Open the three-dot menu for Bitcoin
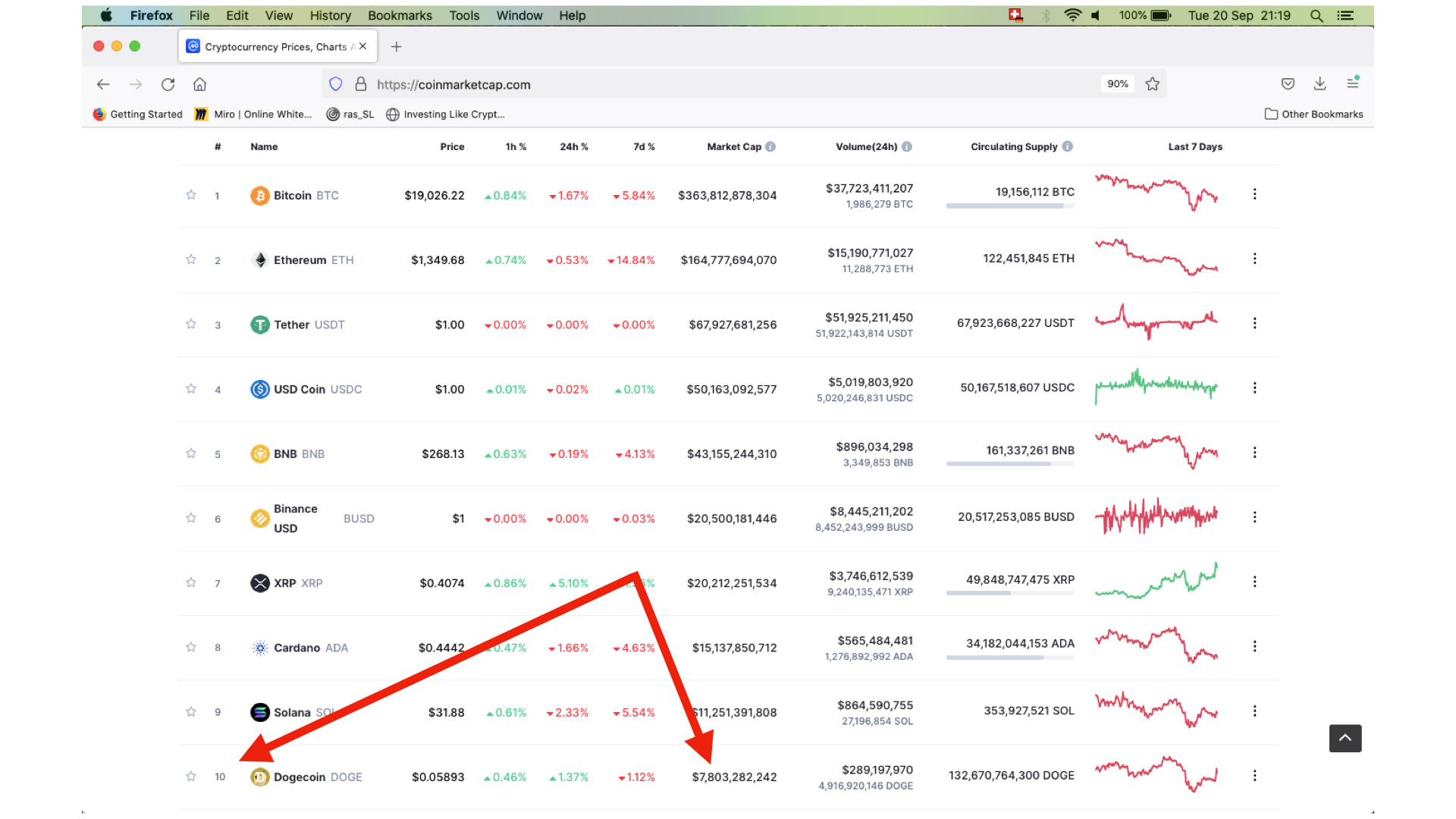Screen dimensions: 1456x819 pos(1255,194)
